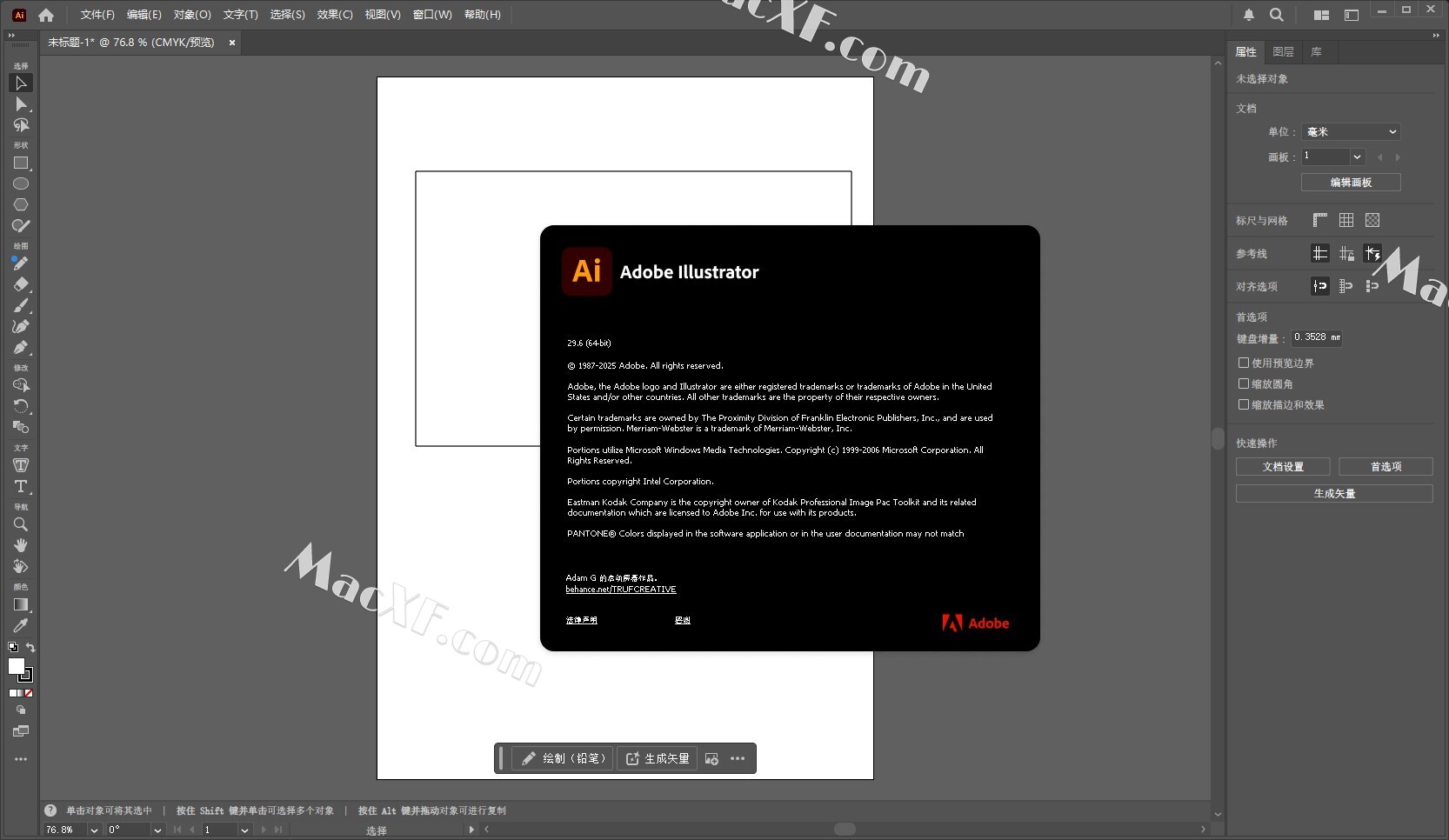1449x840 pixels.
Task: Select the Pen tool
Action: click(21, 347)
